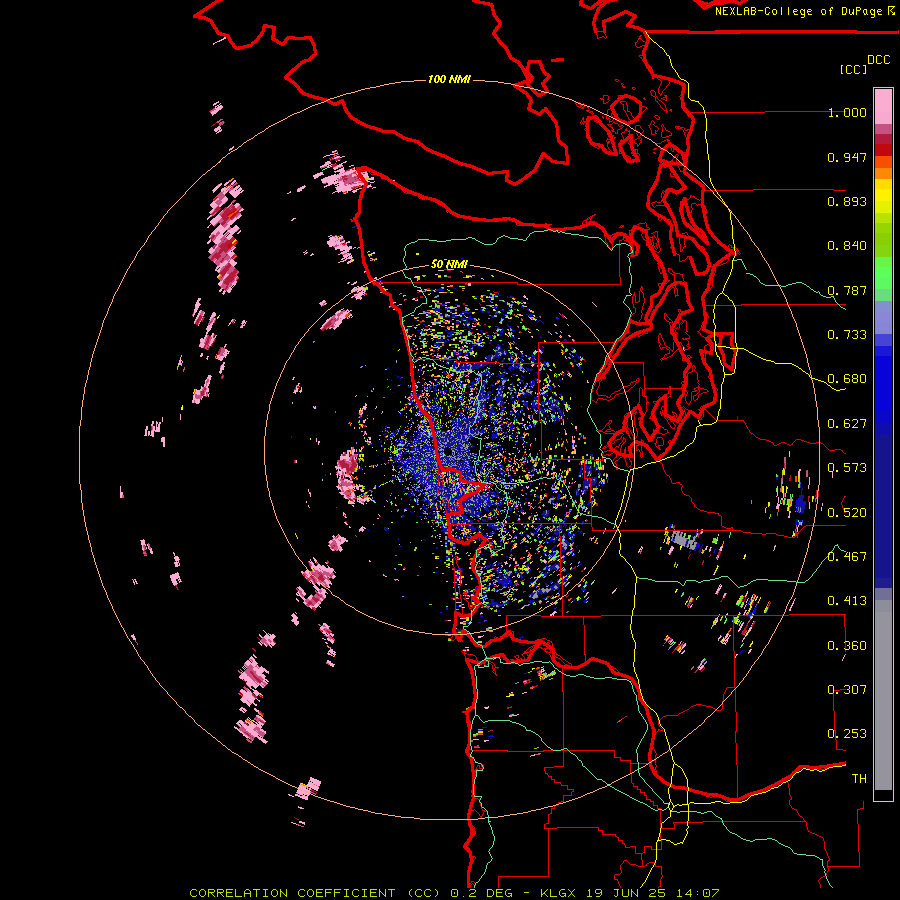Click the radar site dot at map center

pos(448,452)
